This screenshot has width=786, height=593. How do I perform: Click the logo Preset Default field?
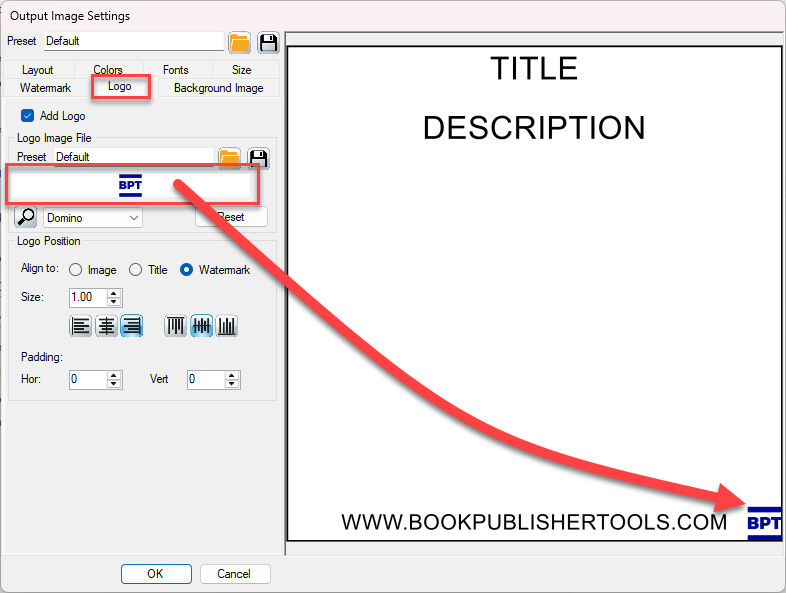click(x=134, y=157)
